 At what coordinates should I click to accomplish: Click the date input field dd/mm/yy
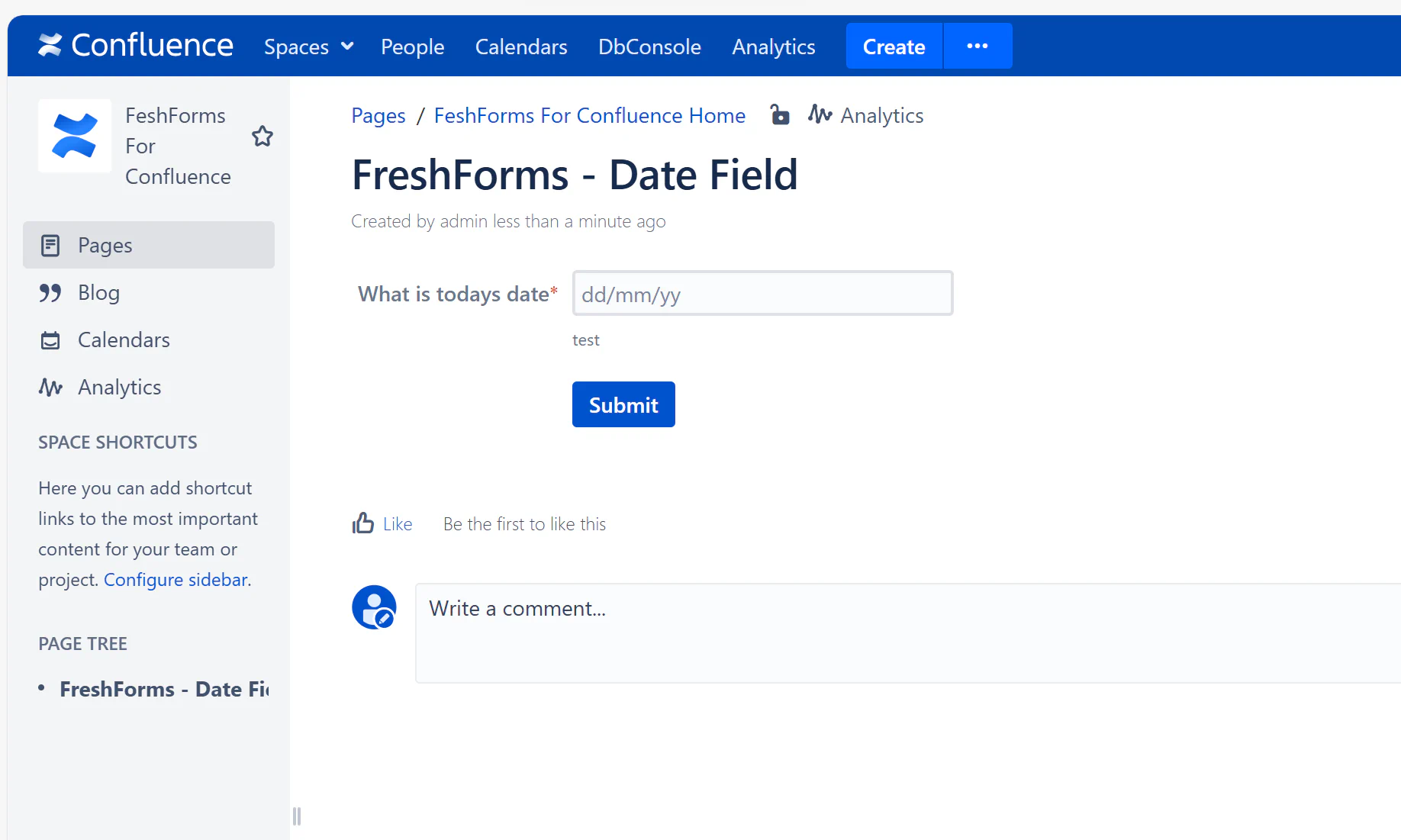click(762, 294)
